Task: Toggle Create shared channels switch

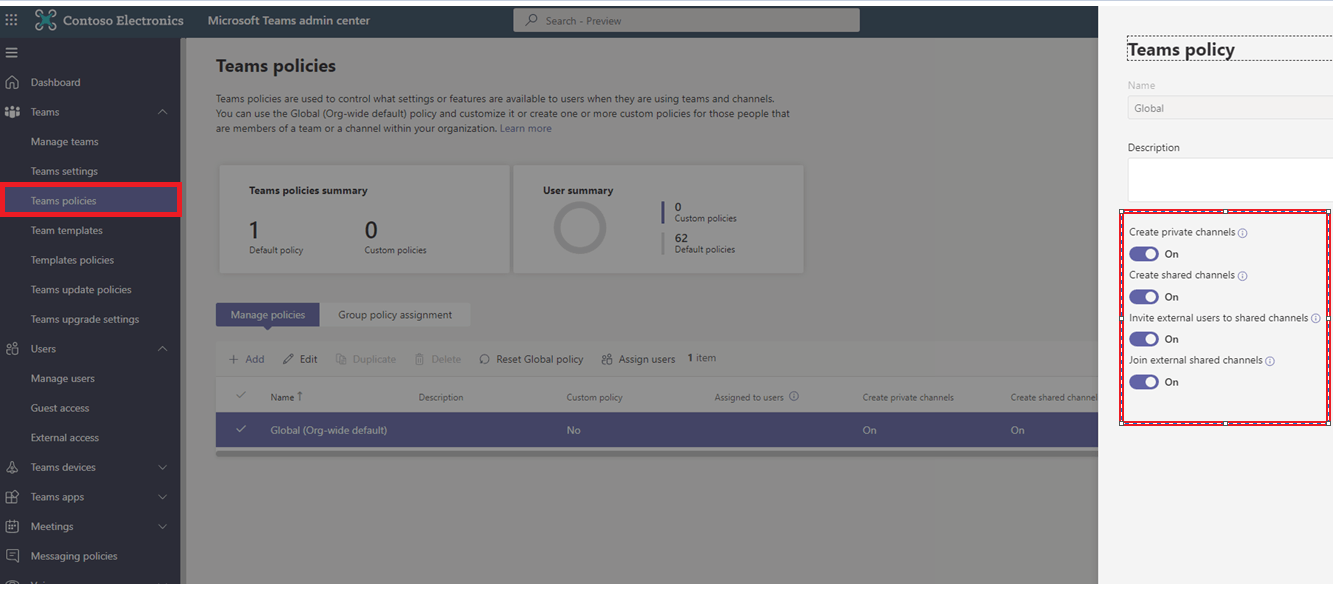Action: click(1144, 297)
